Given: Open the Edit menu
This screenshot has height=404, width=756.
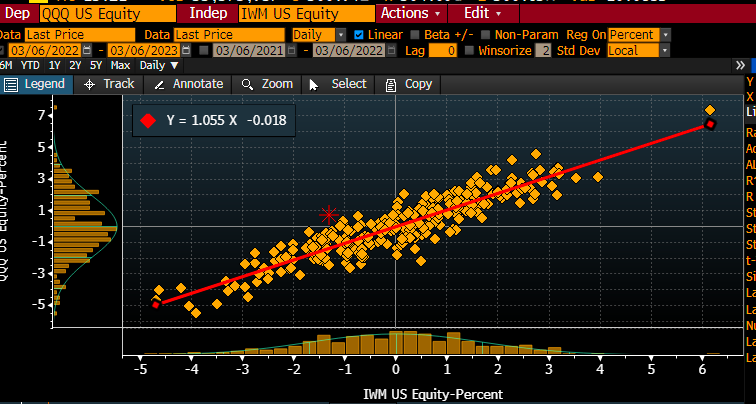Looking at the screenshot, I should 483,13.
